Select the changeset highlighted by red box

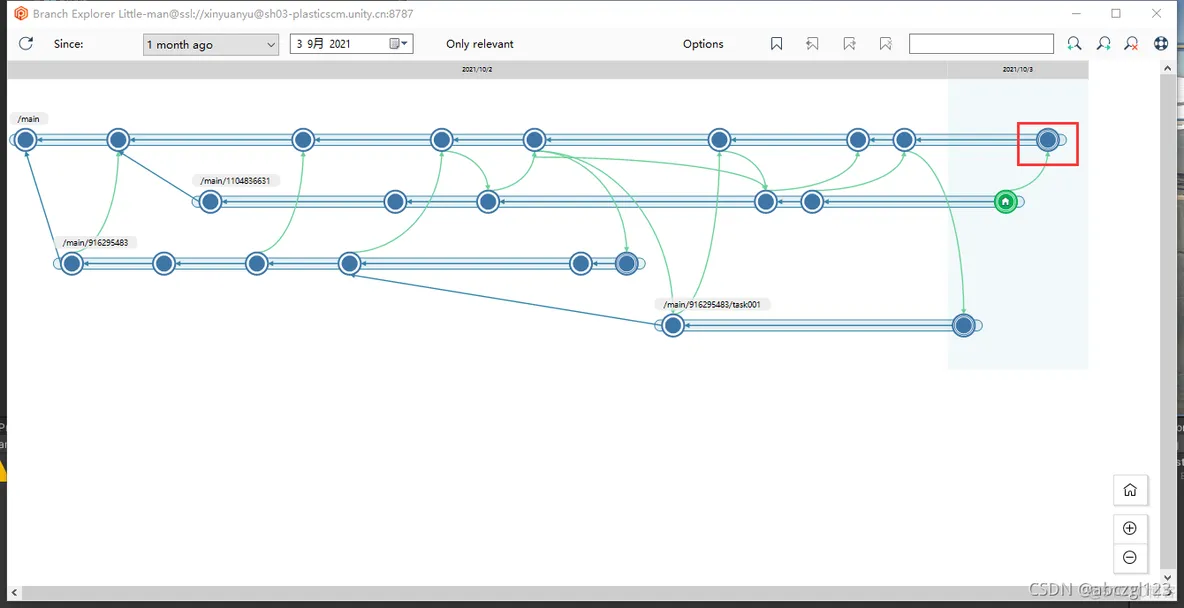coord(1047,140)
